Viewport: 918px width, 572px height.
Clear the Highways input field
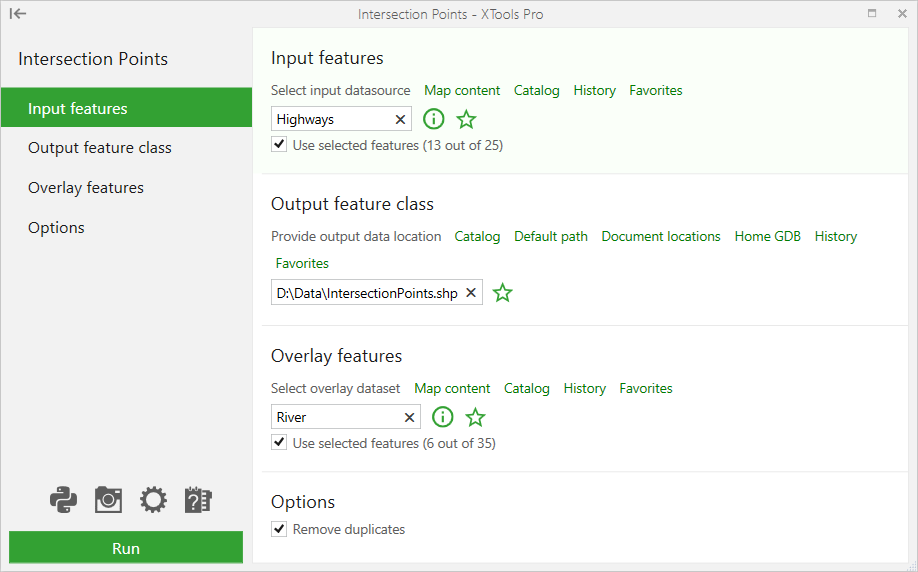400,119
